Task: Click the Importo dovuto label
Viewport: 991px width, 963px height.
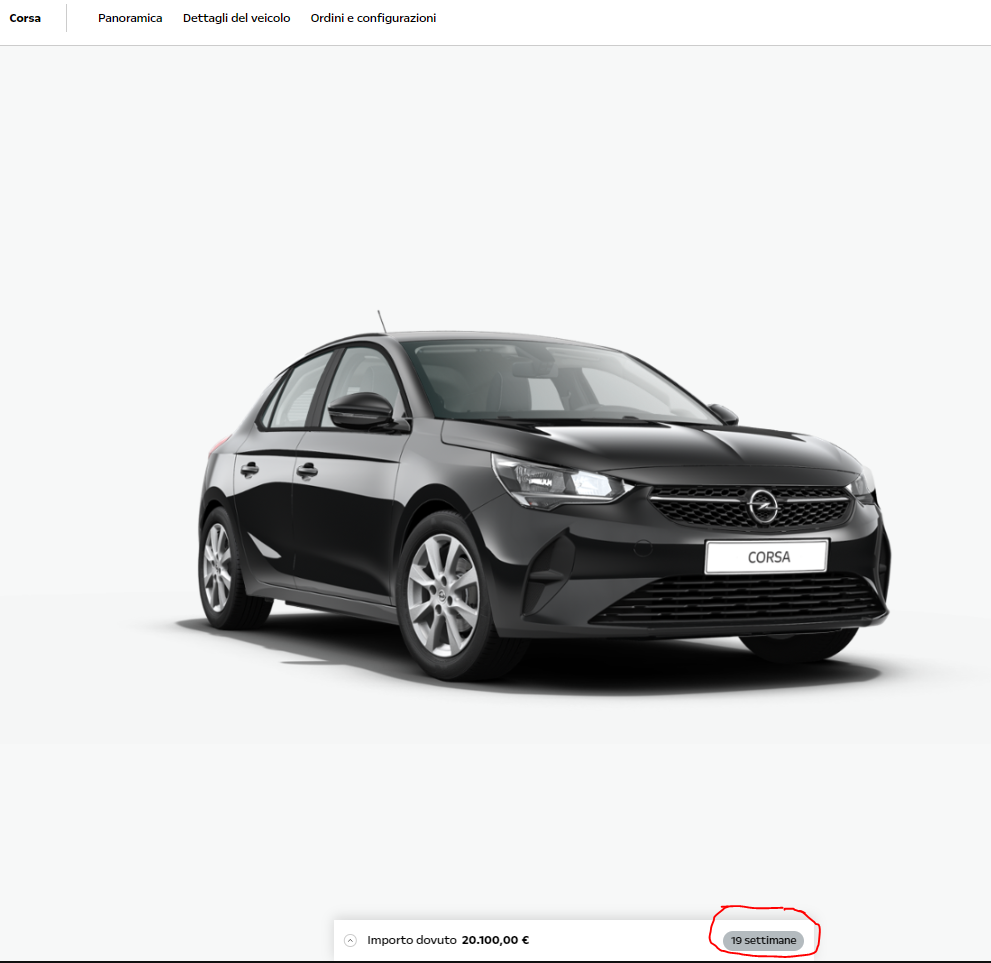Action: pyautogui.click(x=411, y=940)
